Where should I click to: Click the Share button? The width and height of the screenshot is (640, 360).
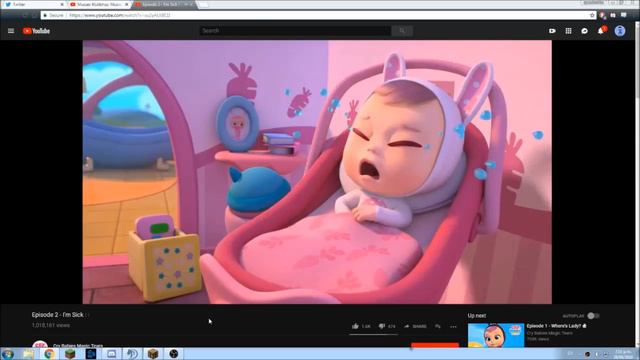click(x=415, y=326)
